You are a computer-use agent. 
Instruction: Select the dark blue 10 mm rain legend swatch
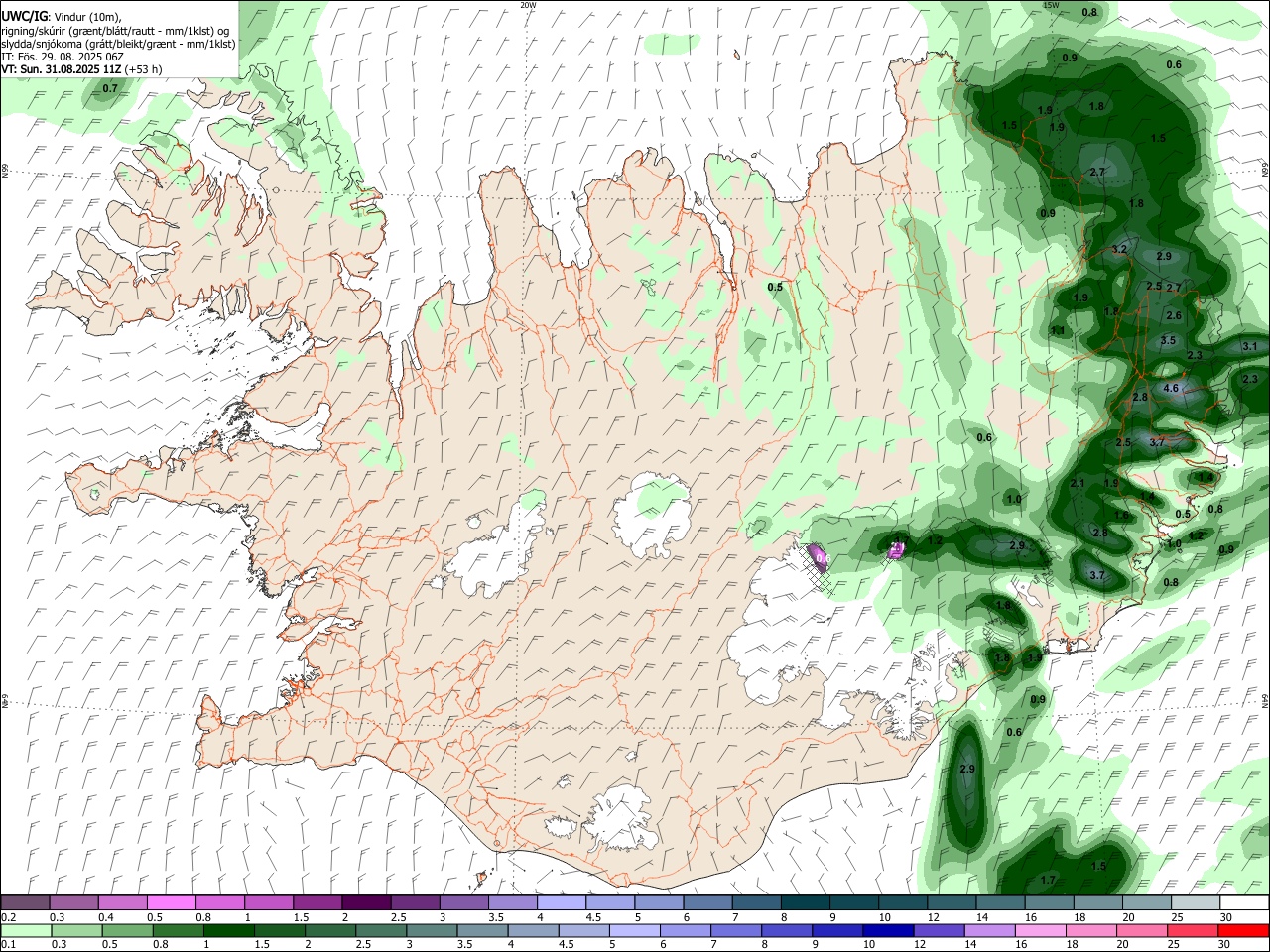pos(888,930)
